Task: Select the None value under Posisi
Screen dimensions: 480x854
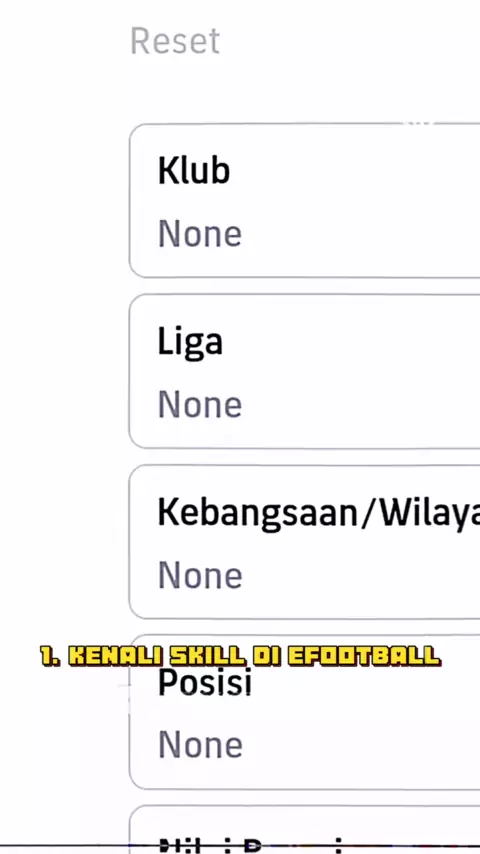Action: (200, 746)
